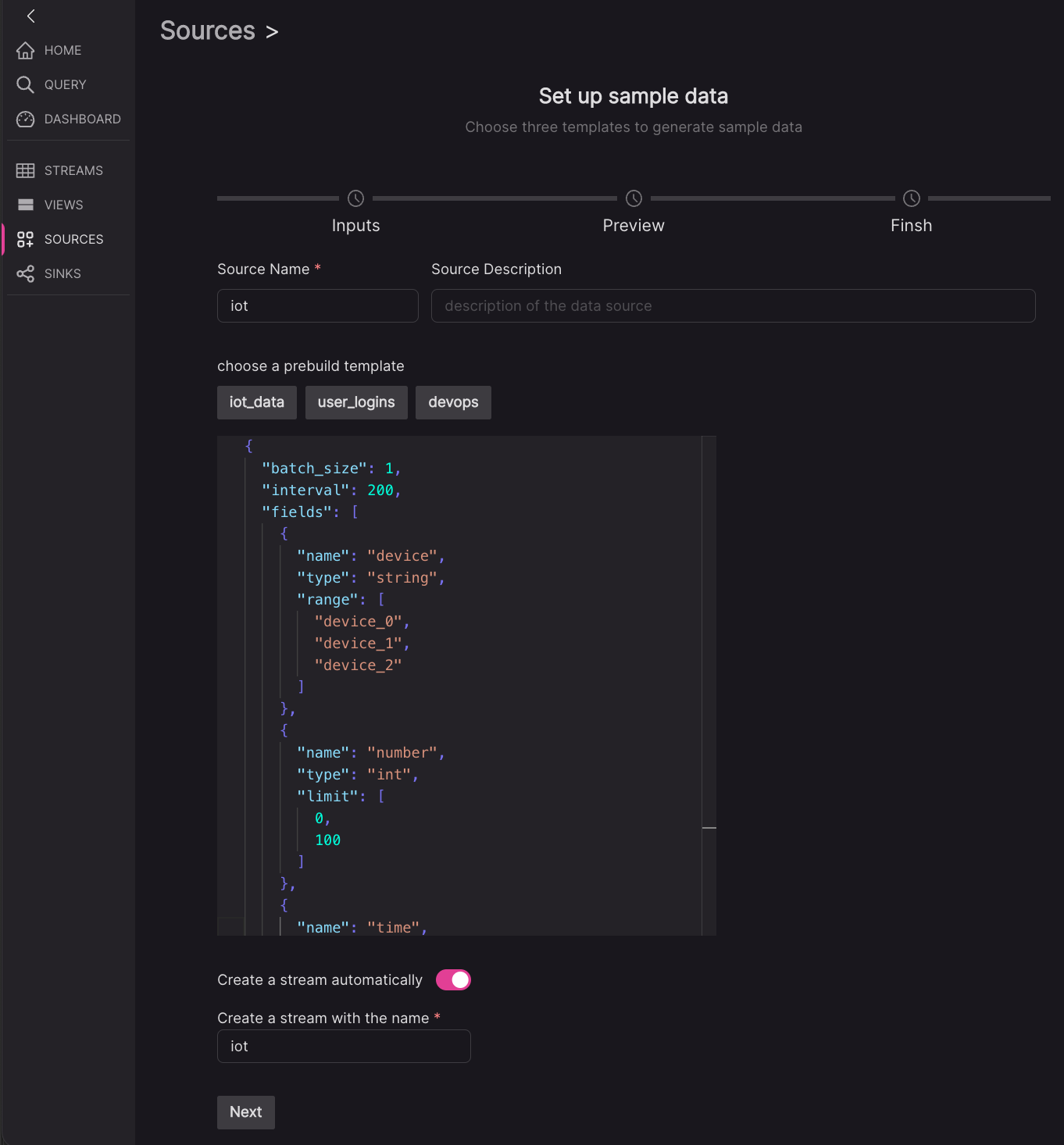Click the Home icon in sidebar
The width and height of the screenshot is (1064, 1145).
(x=26, y=51)
